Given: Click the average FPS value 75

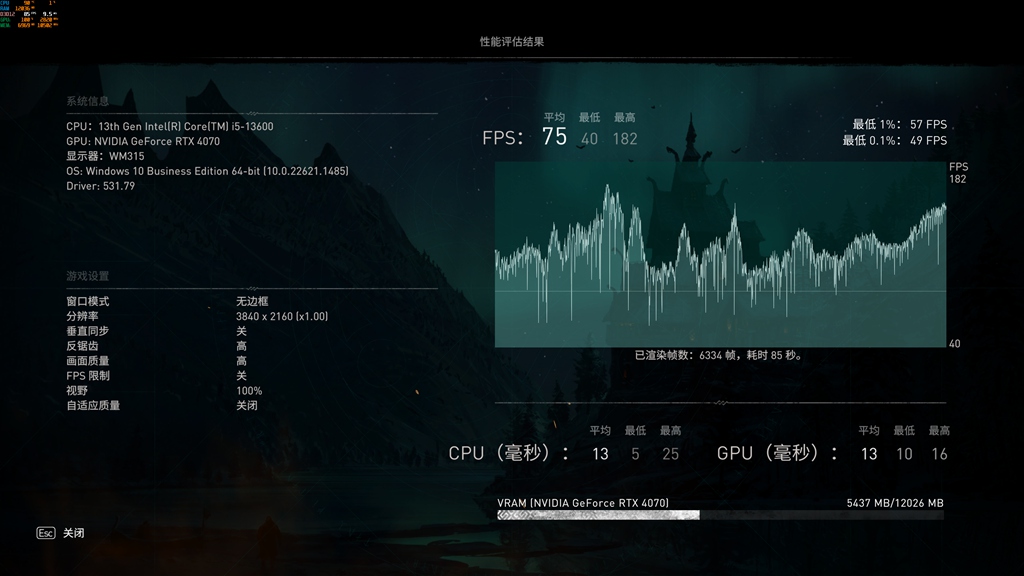Looking at the screenshot, I should (x=554, y=136).
